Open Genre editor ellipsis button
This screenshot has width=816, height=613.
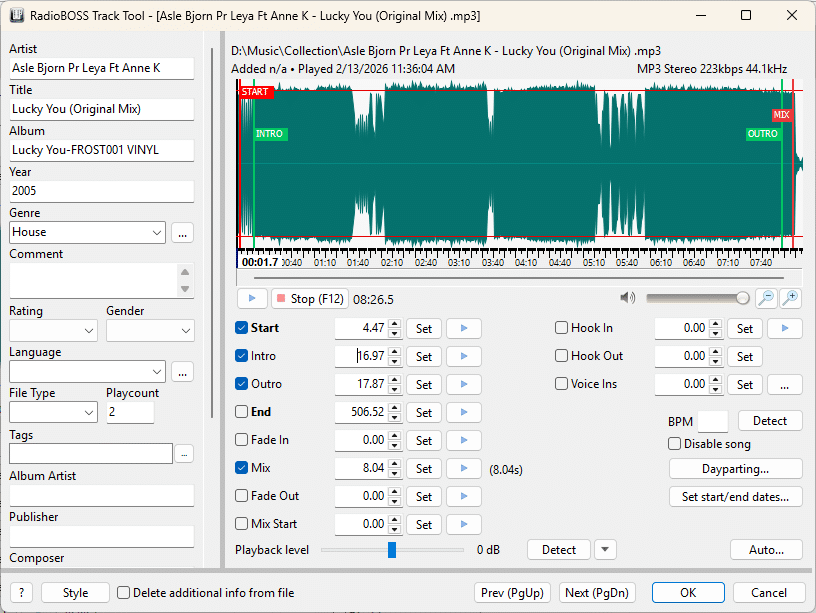click(182, 233)
